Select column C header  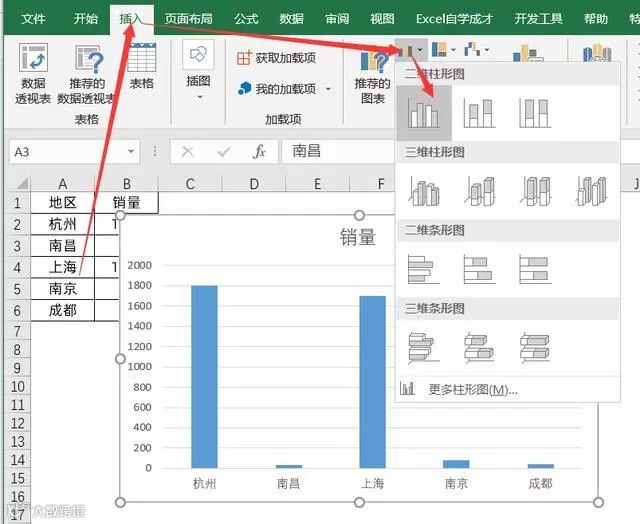click(190, 184)
